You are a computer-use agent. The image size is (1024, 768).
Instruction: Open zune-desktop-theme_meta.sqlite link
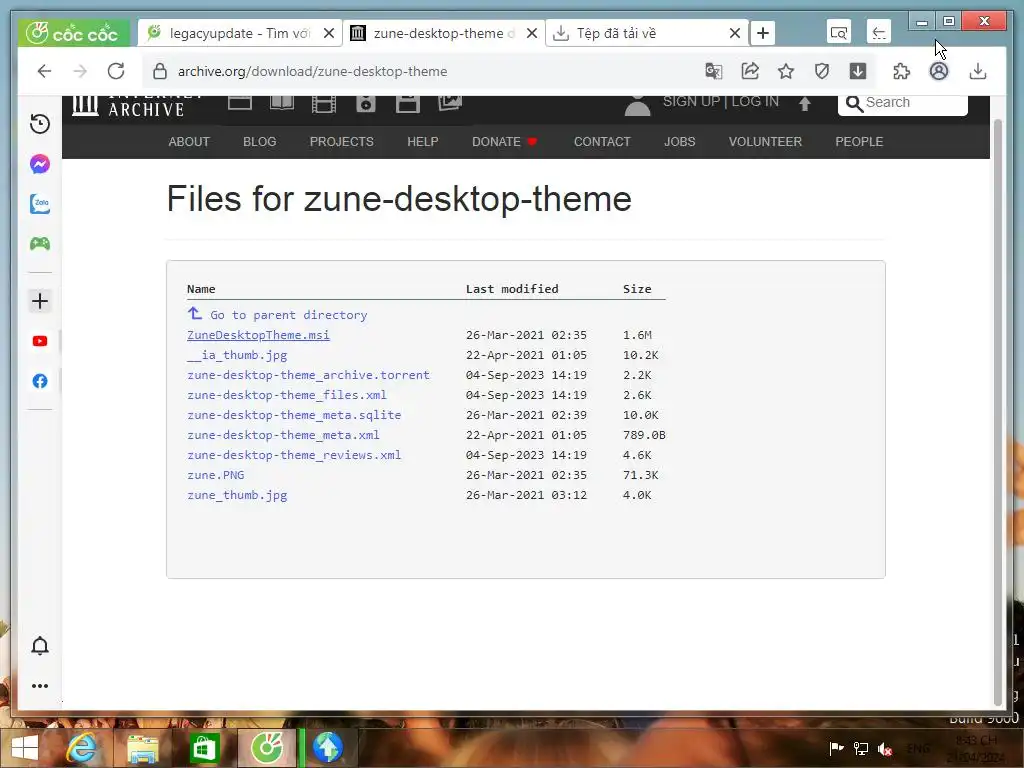pos(294,415)
